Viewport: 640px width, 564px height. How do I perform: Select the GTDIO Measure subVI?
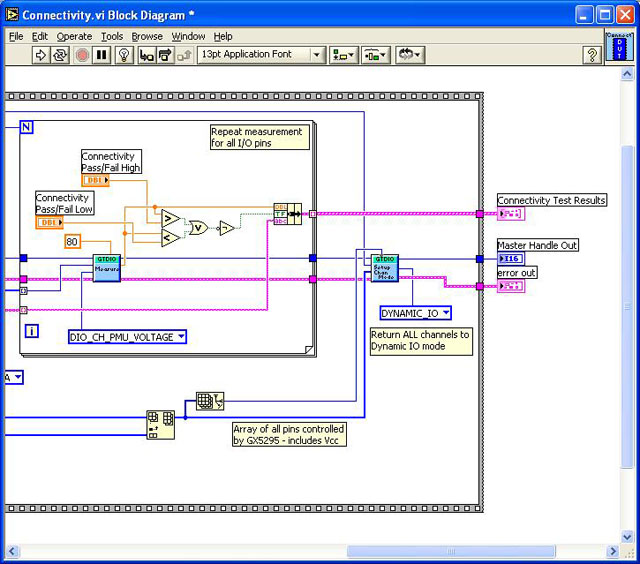click(107, 268)
